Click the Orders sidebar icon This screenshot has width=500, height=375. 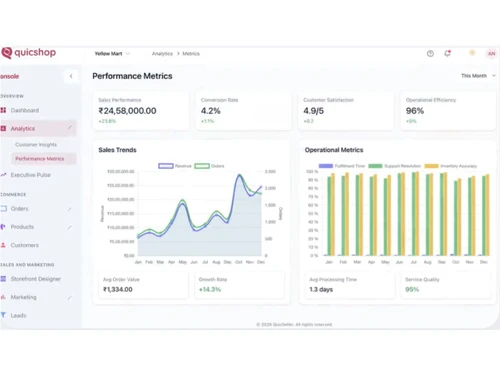coord(3,209)
